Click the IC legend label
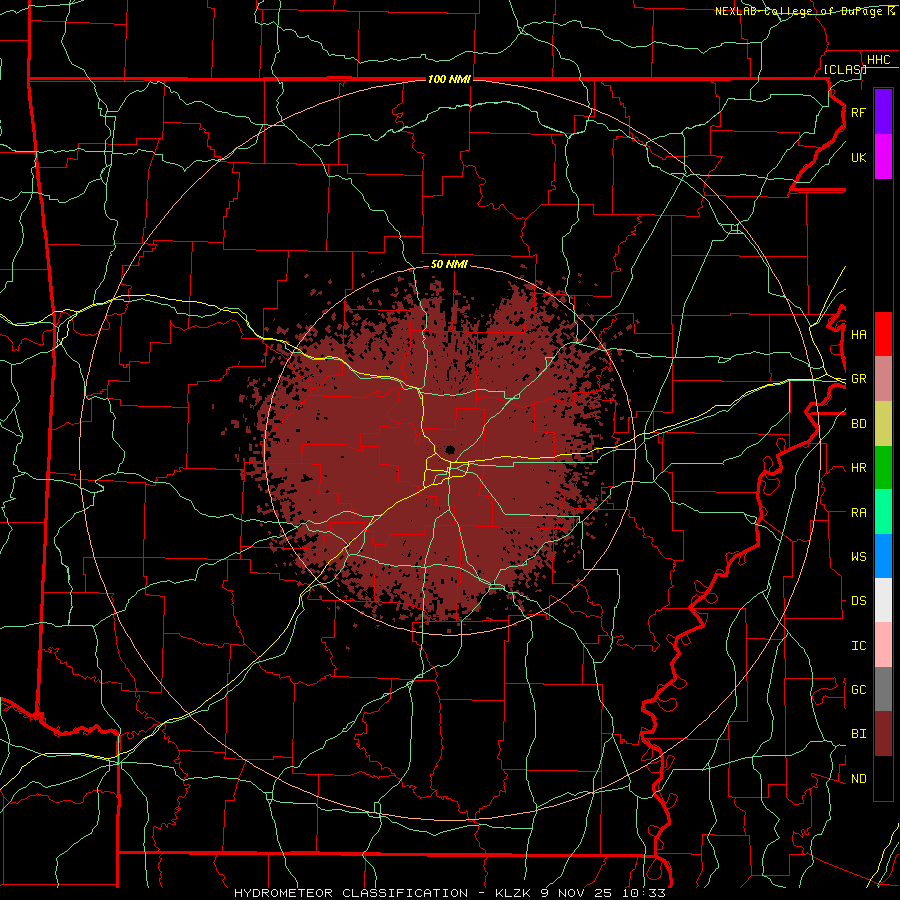The height and width of the screenshot is (900, 900). [858, 646]
